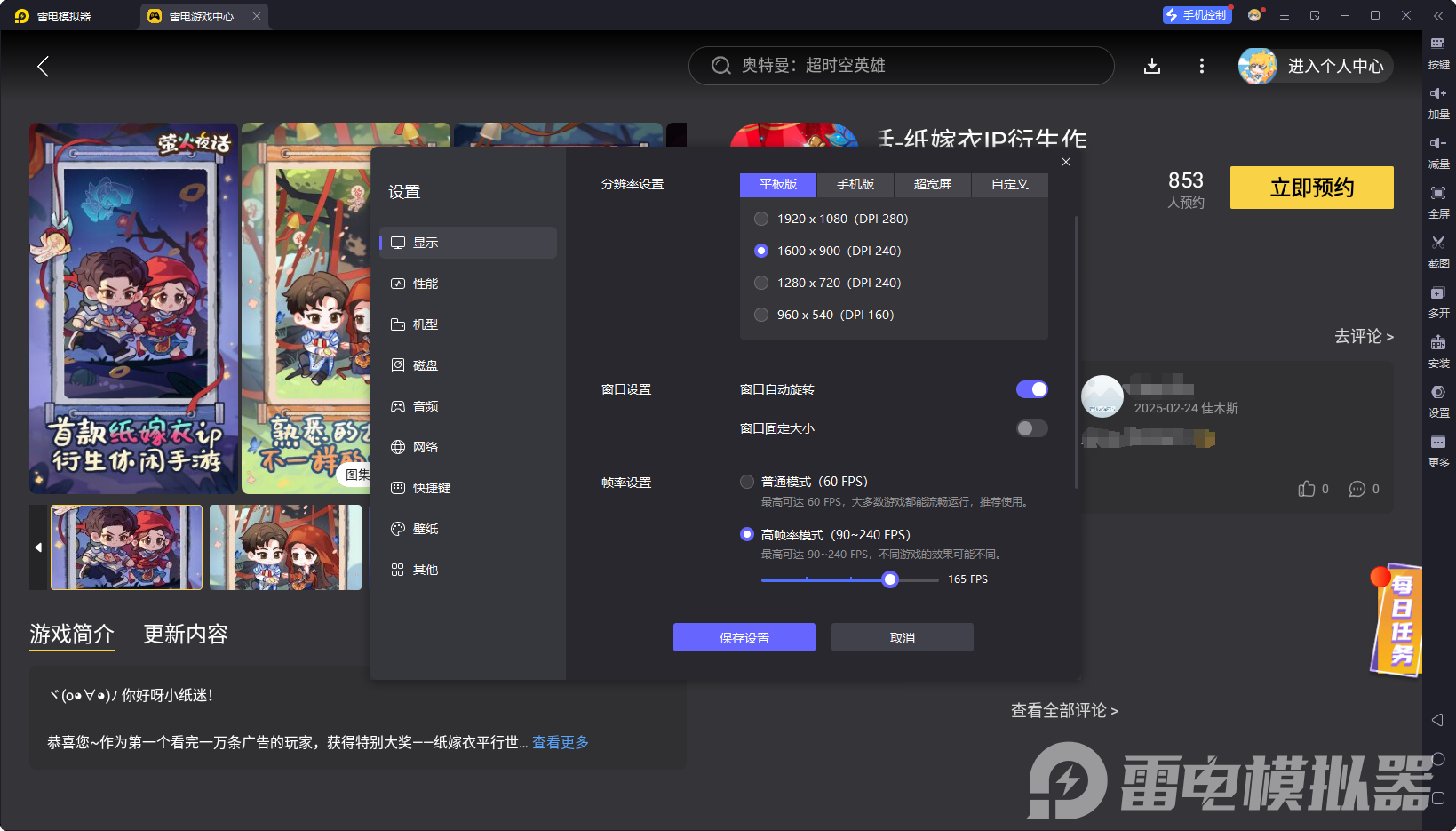Collapse the right sidebar with double chevron

[1438, 15]
